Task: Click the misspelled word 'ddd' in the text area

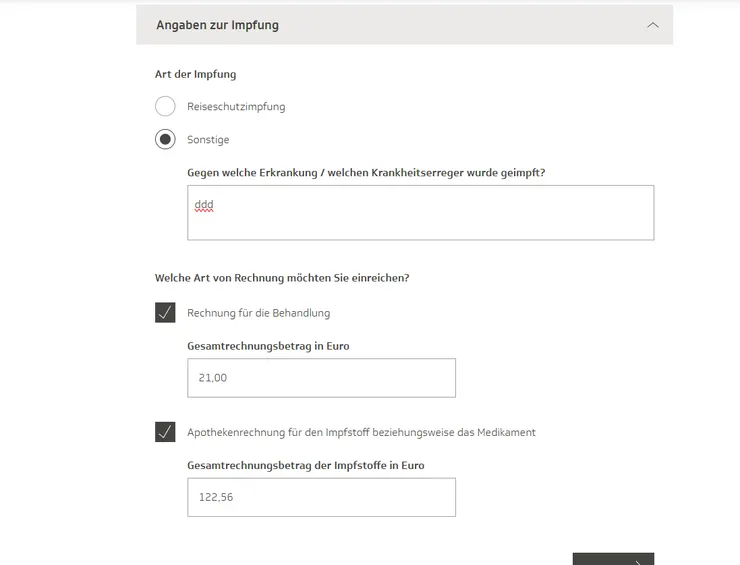Action: pyautogui.click(x=204, y=205)
